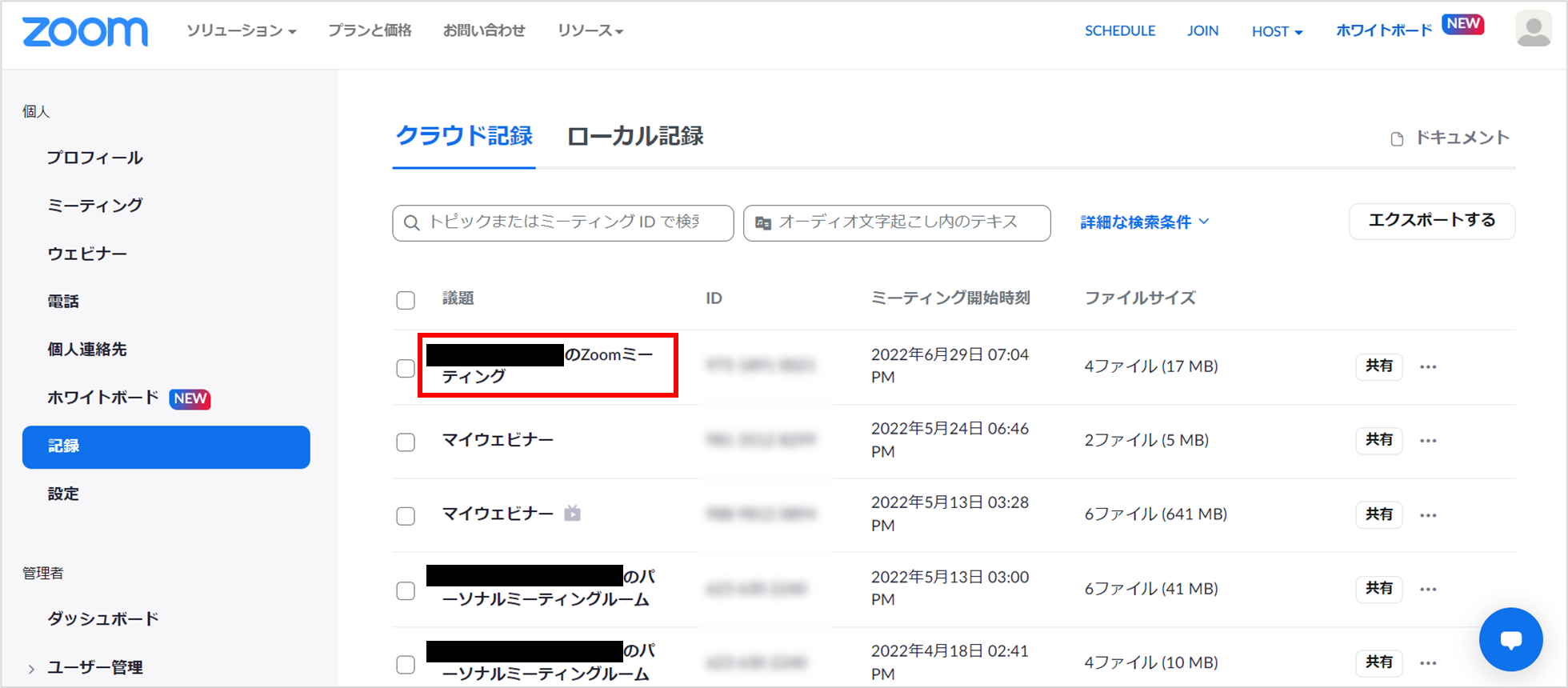Go to 個人連絡先 in sidebar
1568x688 pixels.
(x=87, y=350)
